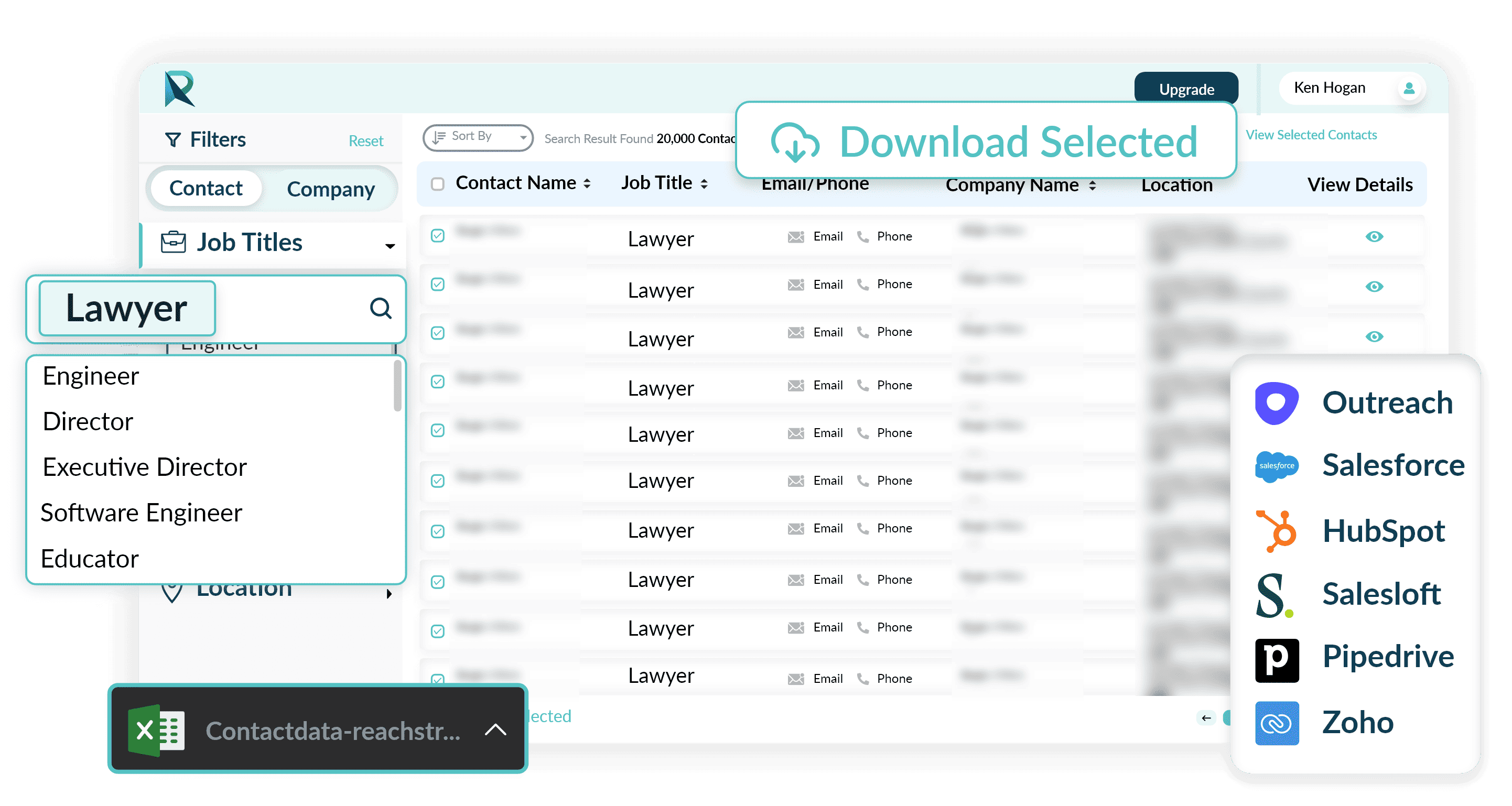Switch to the Contact tab
1512x806 pixels.
click(x=206, y=188)
